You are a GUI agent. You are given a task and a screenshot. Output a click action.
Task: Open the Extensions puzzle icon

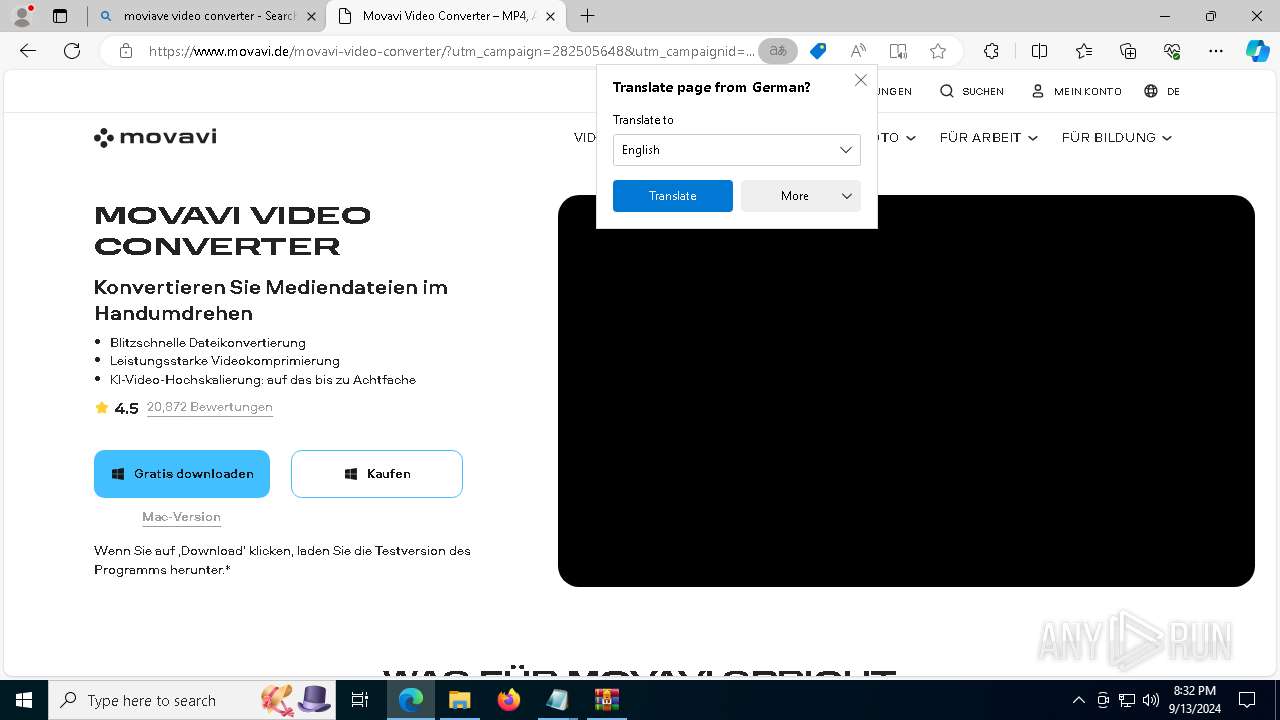991,51
